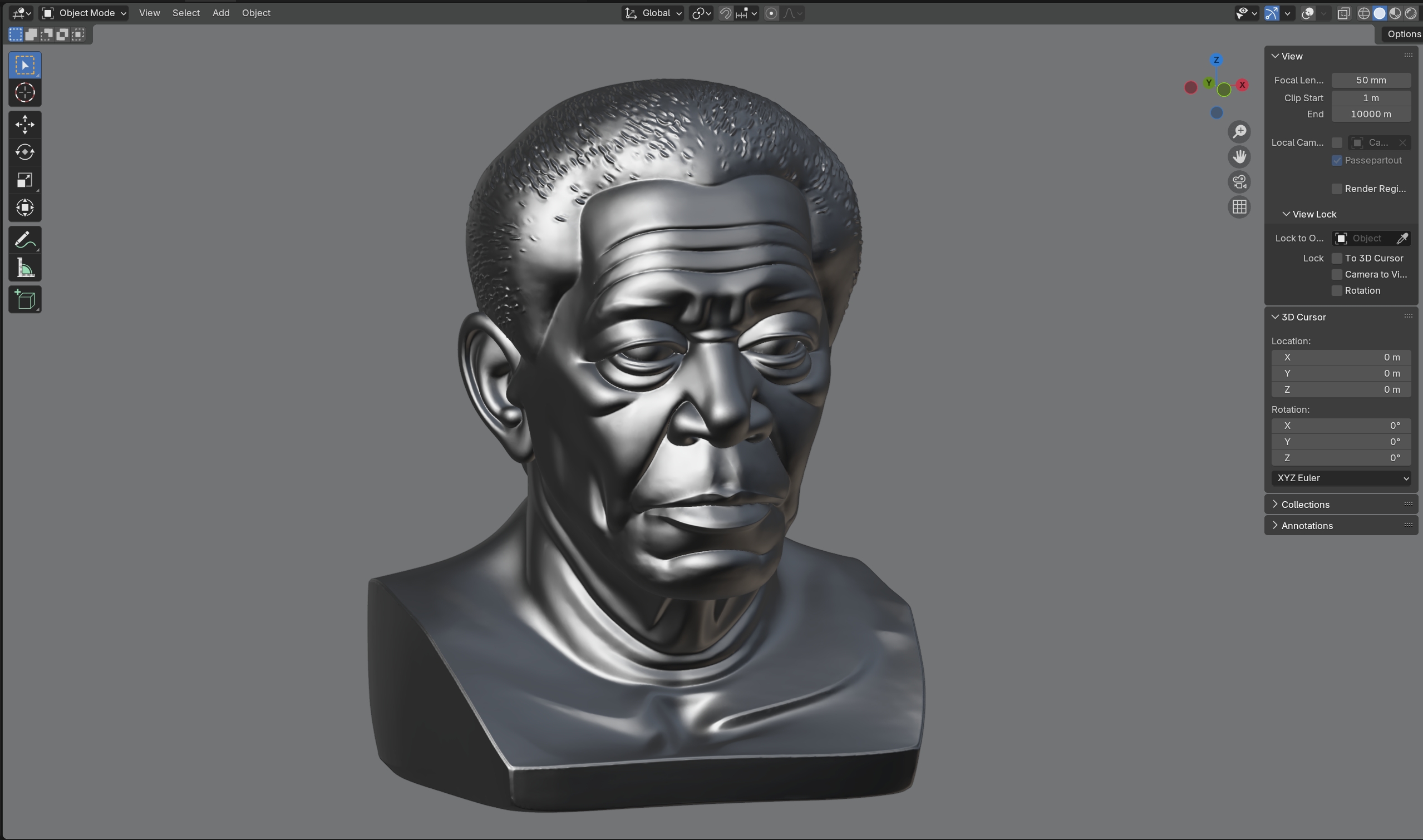Viewport: 1423px width, 840px height.
Task: Select the Move tool
Action: click(25, 125)
